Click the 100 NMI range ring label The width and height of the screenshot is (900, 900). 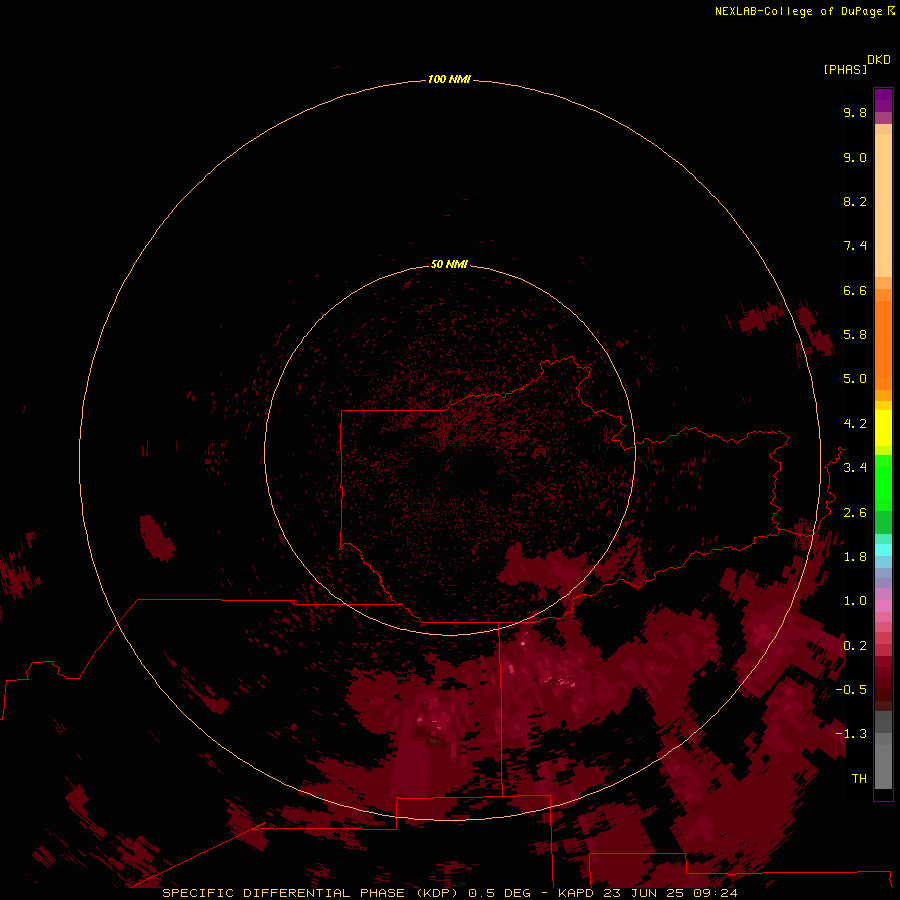(449, 79)
